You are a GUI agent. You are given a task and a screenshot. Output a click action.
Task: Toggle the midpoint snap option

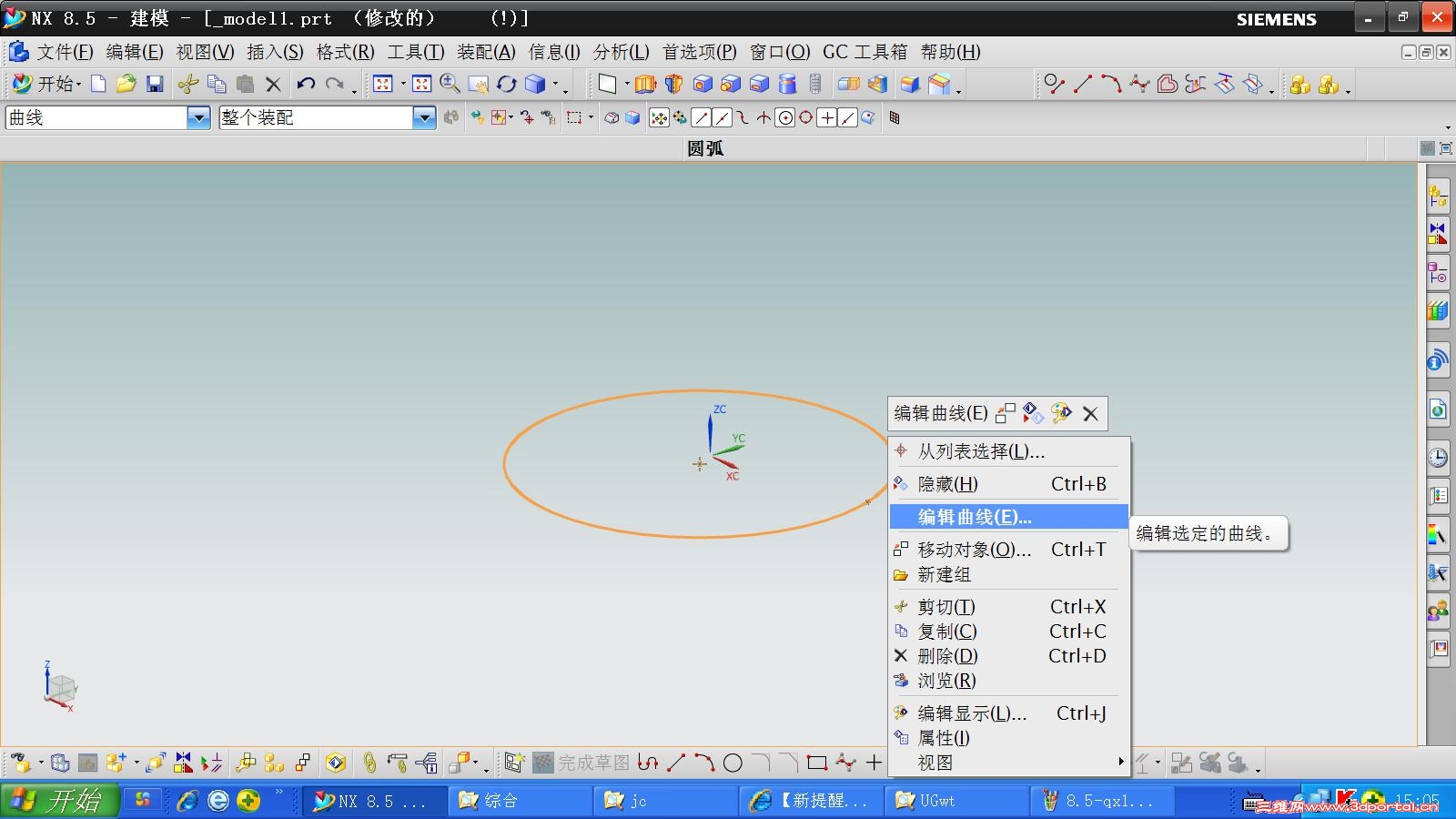click(722, 117)
